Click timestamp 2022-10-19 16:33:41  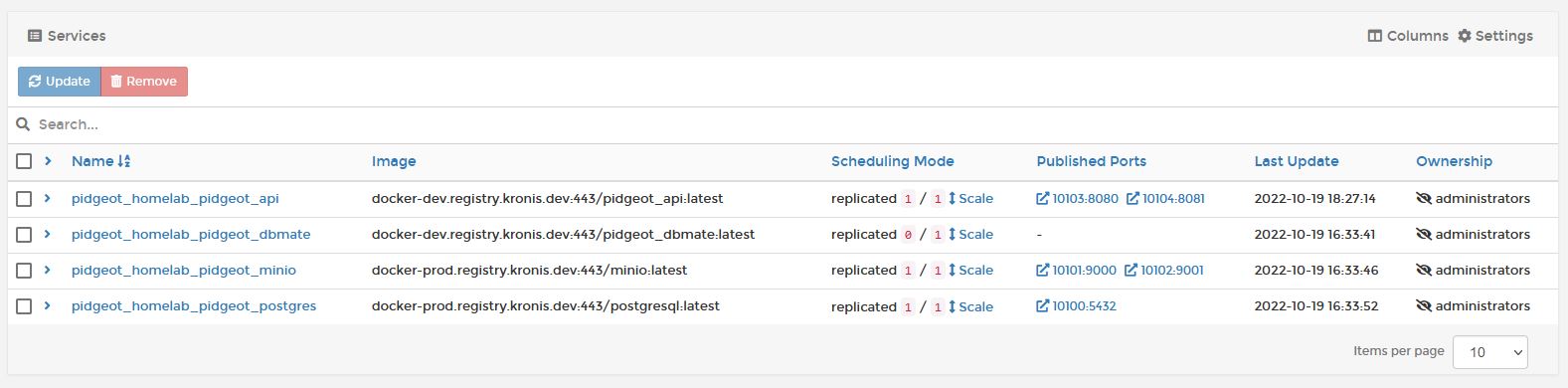click(1314, 235)
